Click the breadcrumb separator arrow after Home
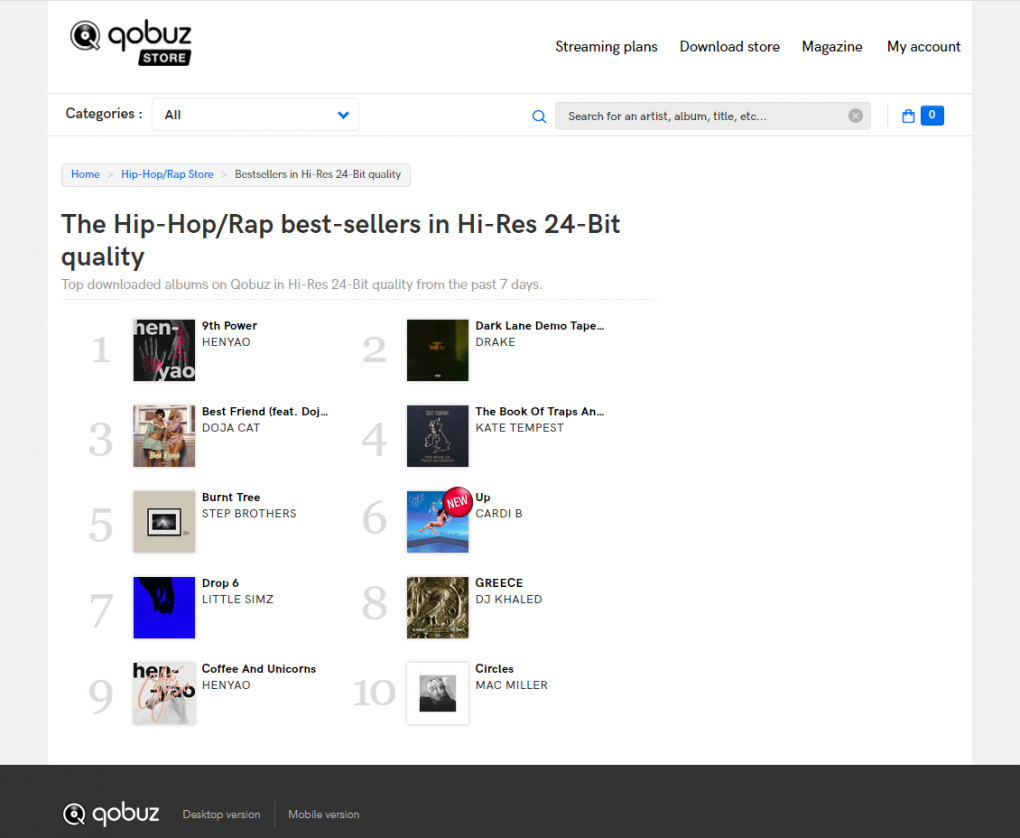1020x838 pixels. point(108,174)
